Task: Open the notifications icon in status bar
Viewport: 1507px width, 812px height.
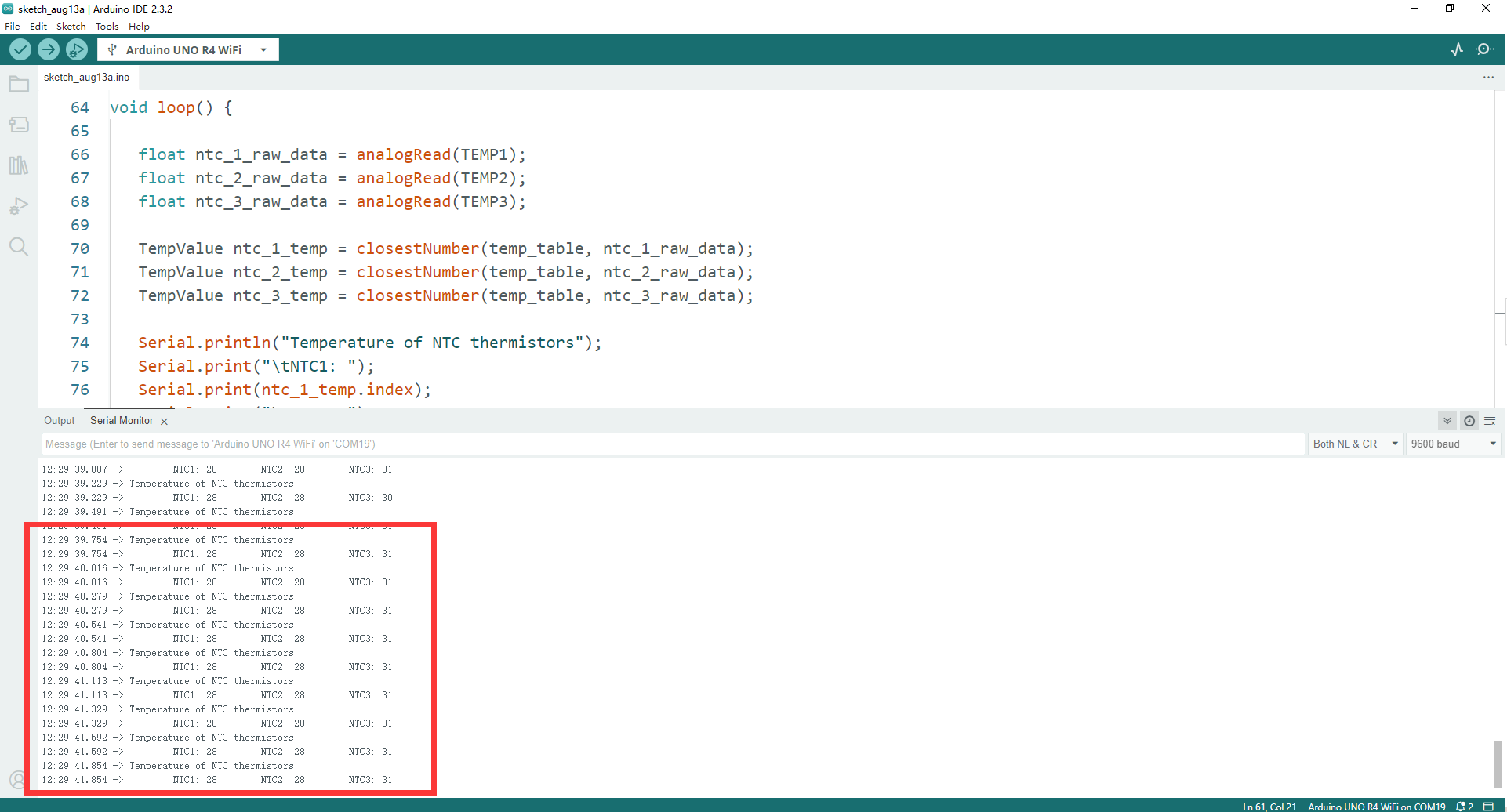Action: coord(1465,807)
